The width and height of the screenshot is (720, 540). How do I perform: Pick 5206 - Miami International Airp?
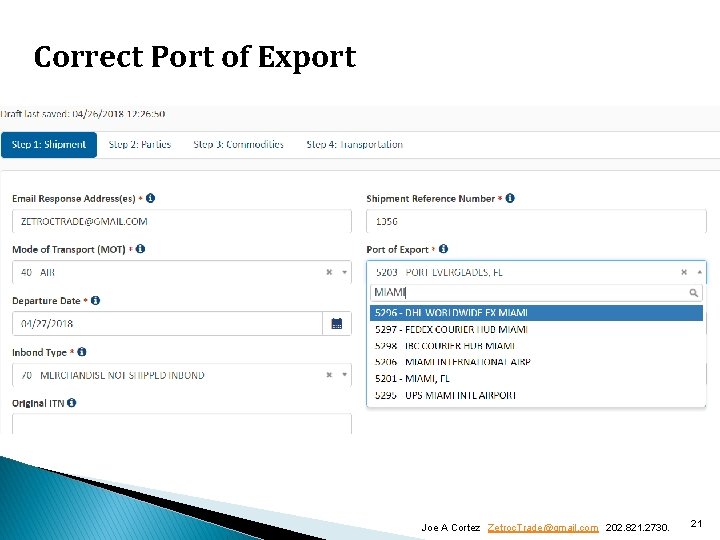coord(536,362)
